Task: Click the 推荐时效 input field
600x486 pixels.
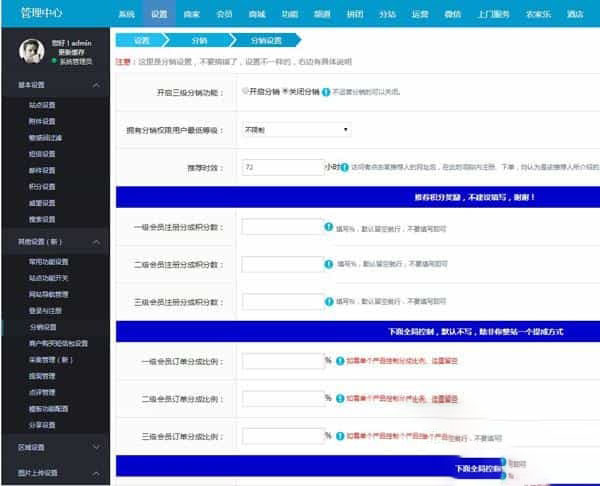Action: click(281, 167)
